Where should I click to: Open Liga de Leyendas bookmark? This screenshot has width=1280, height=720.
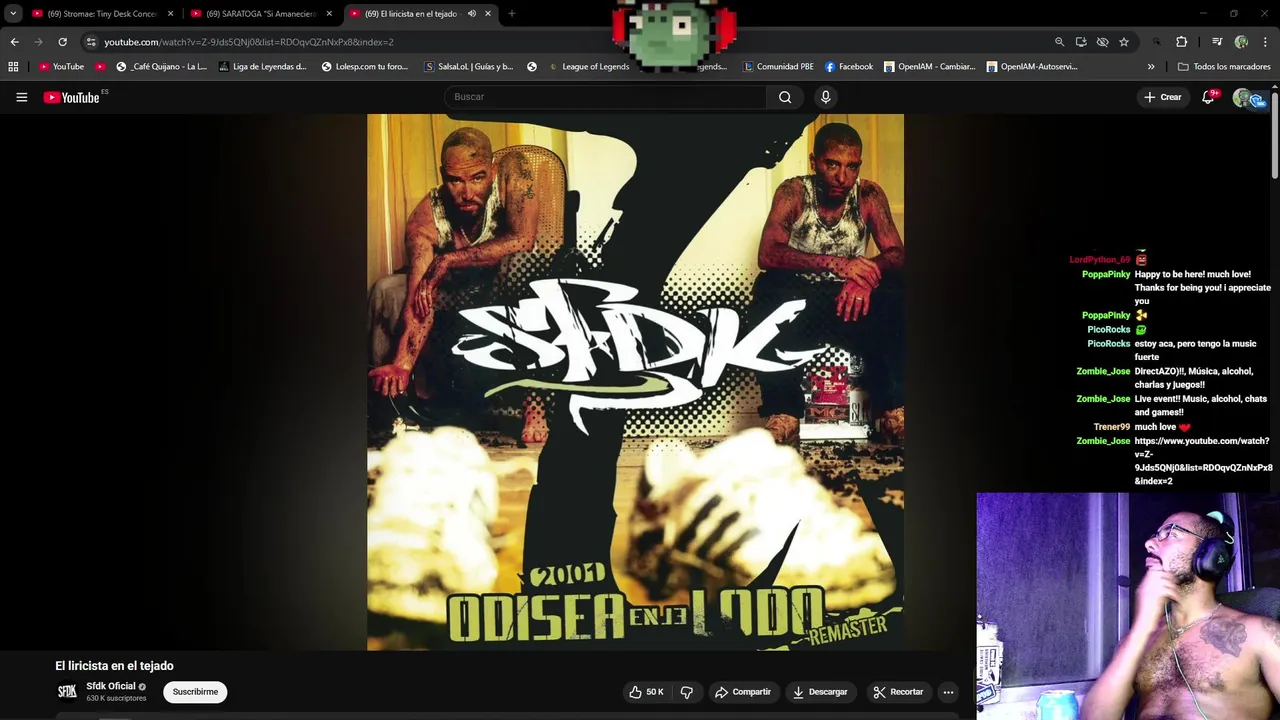tap(262, 67)
